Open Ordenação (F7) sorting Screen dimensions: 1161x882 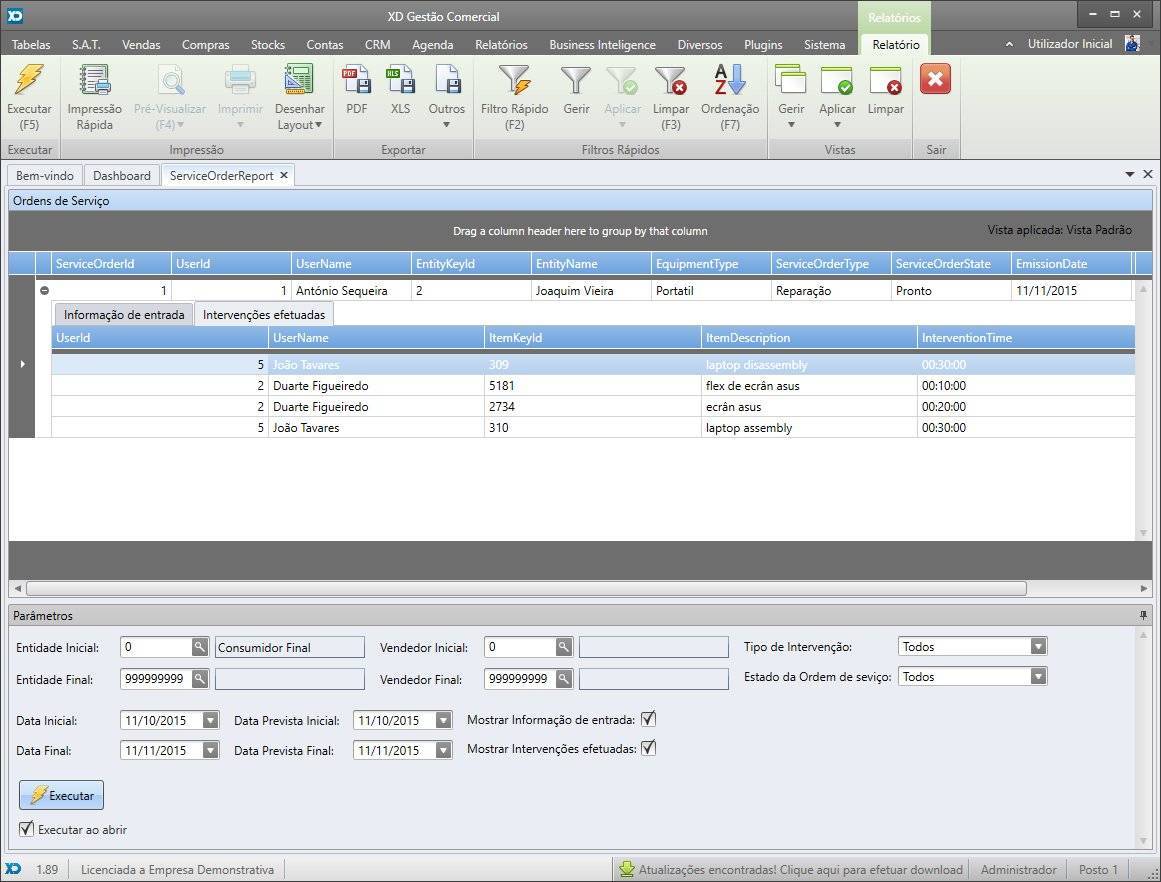click(x=730, y=98)
